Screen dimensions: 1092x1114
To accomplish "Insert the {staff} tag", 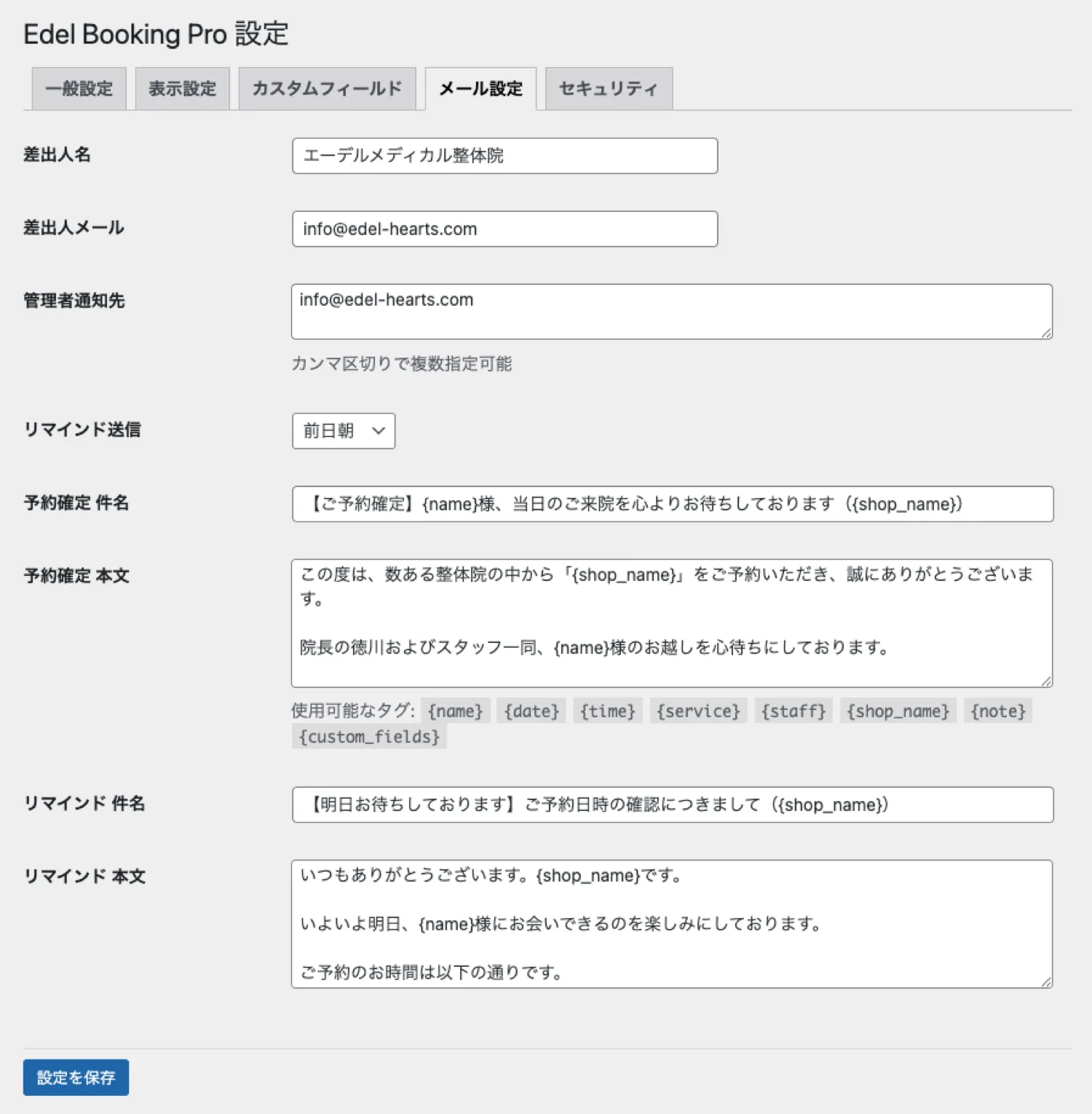I will (794, 711).
